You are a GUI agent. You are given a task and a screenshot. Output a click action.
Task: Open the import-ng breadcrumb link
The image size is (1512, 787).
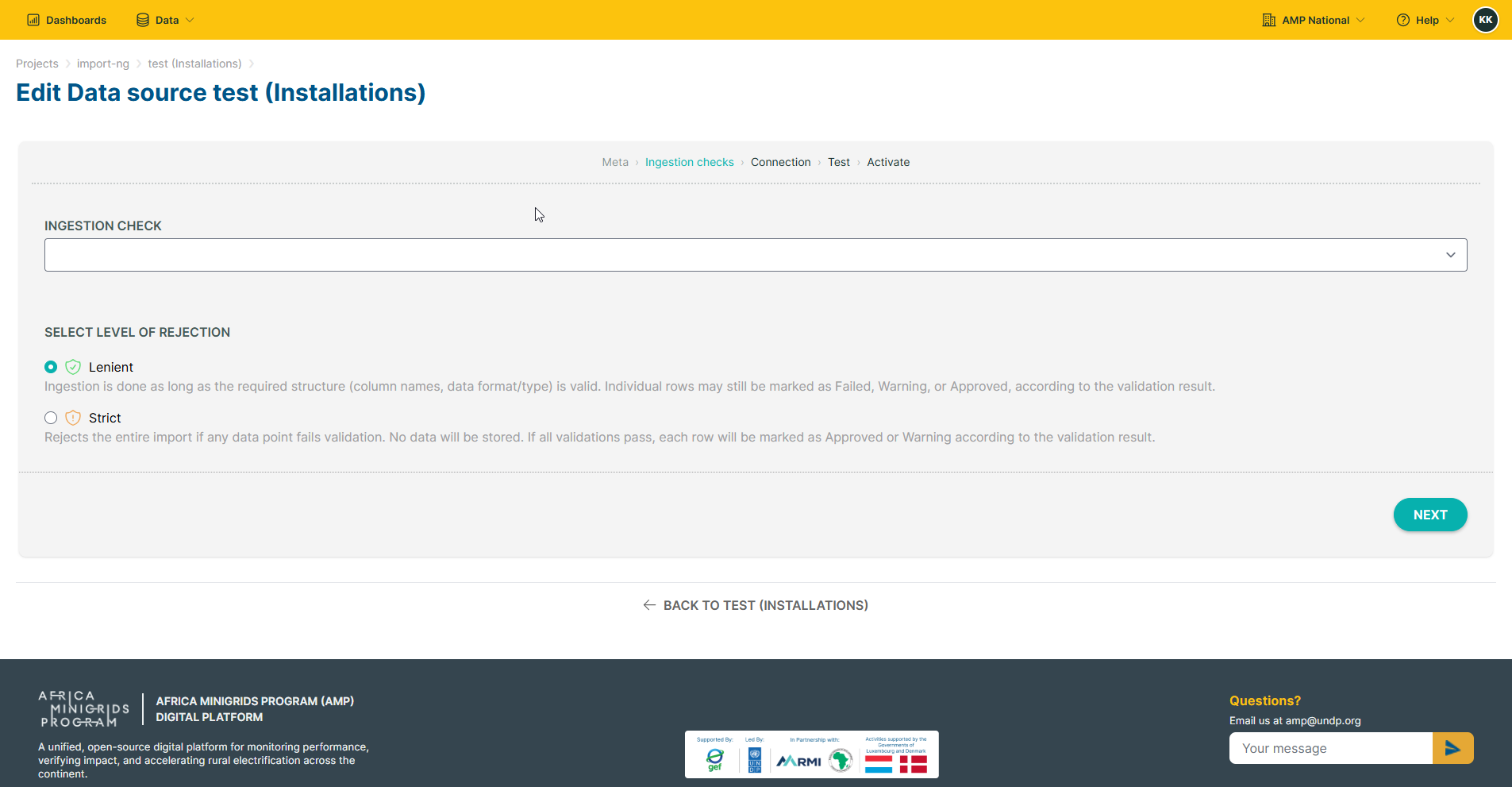103,64
